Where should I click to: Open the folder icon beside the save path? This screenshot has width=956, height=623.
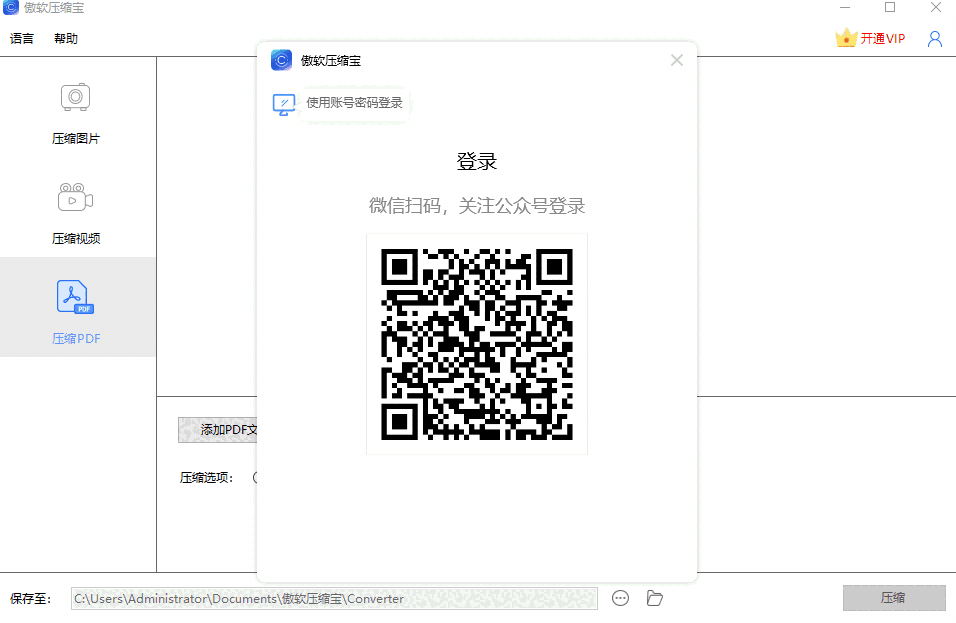point(655,598)
